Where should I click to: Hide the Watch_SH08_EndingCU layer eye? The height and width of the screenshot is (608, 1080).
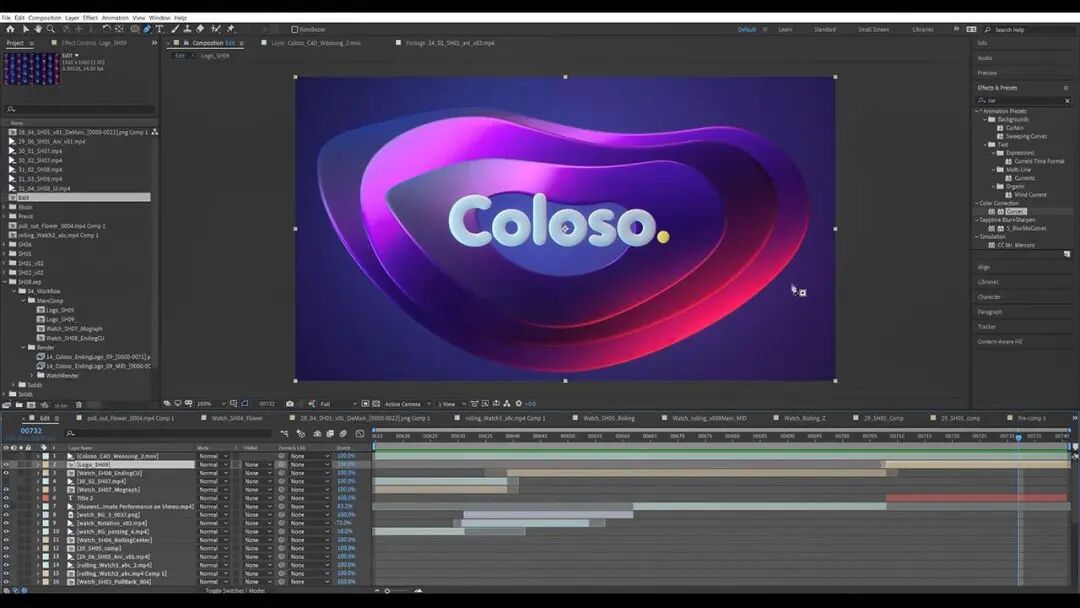click(x=6, y=473)
